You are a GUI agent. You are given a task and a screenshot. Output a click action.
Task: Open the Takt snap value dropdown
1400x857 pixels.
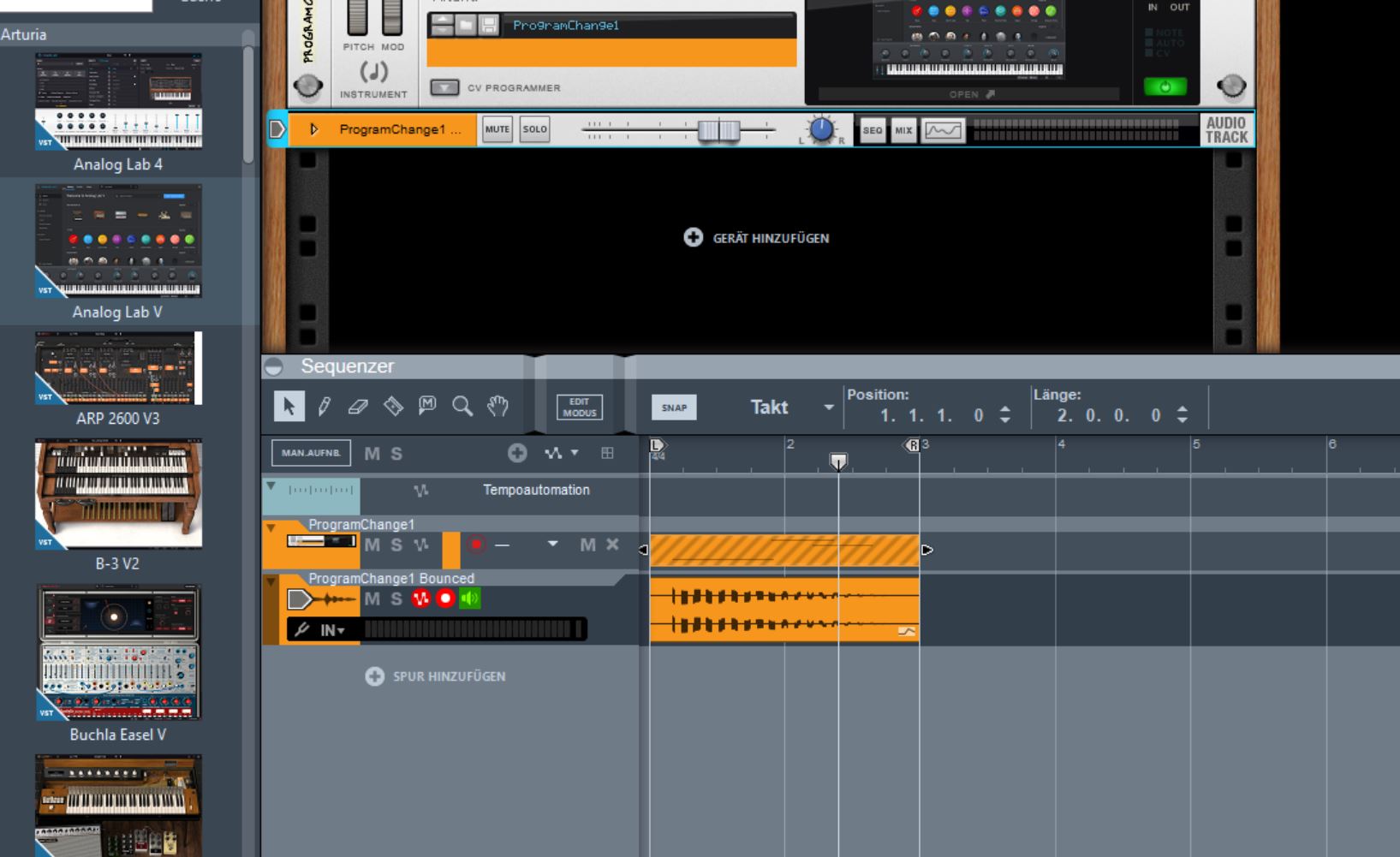(829, 408)
